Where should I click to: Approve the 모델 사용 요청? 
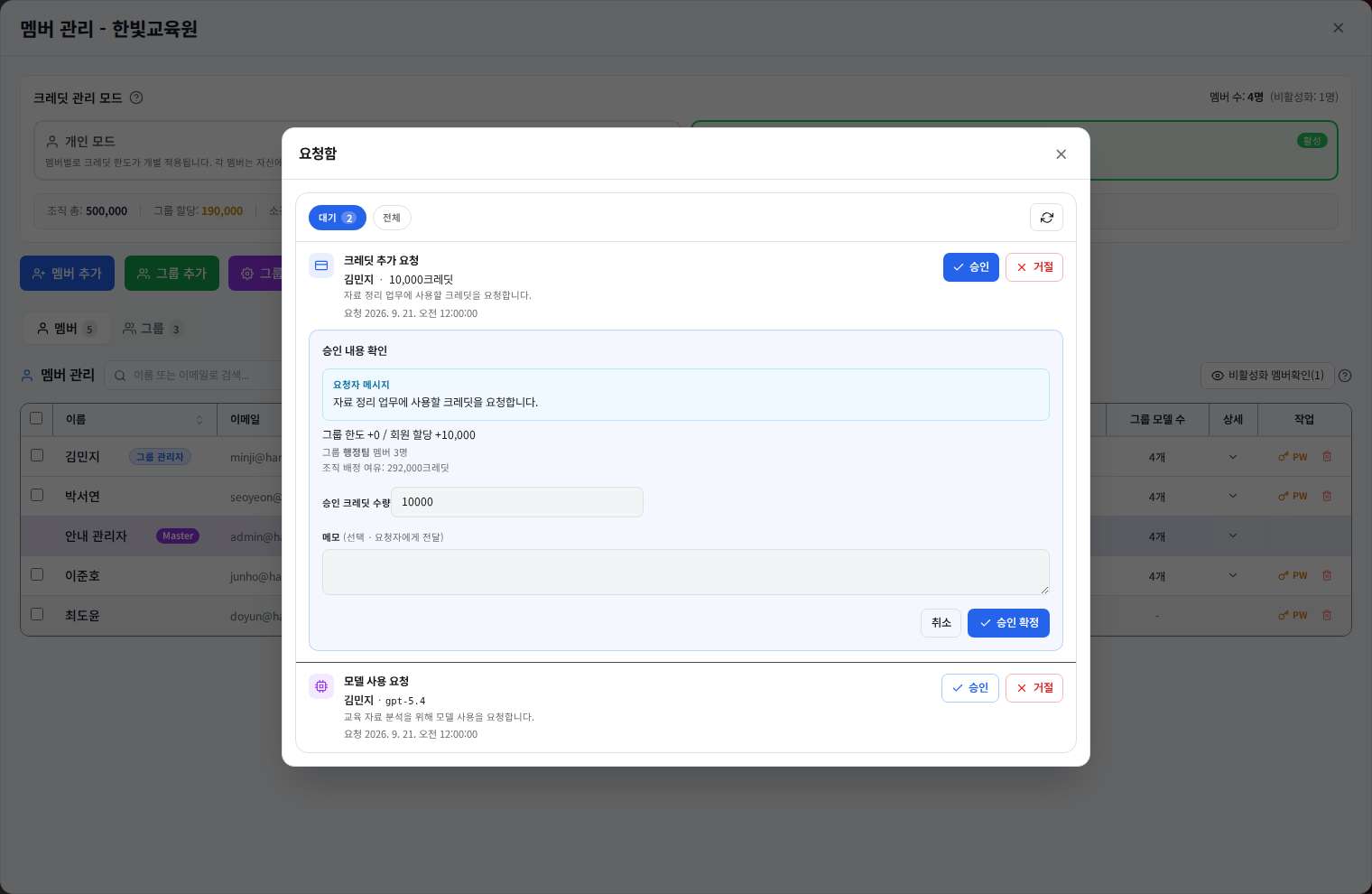(x=970, y=688)
